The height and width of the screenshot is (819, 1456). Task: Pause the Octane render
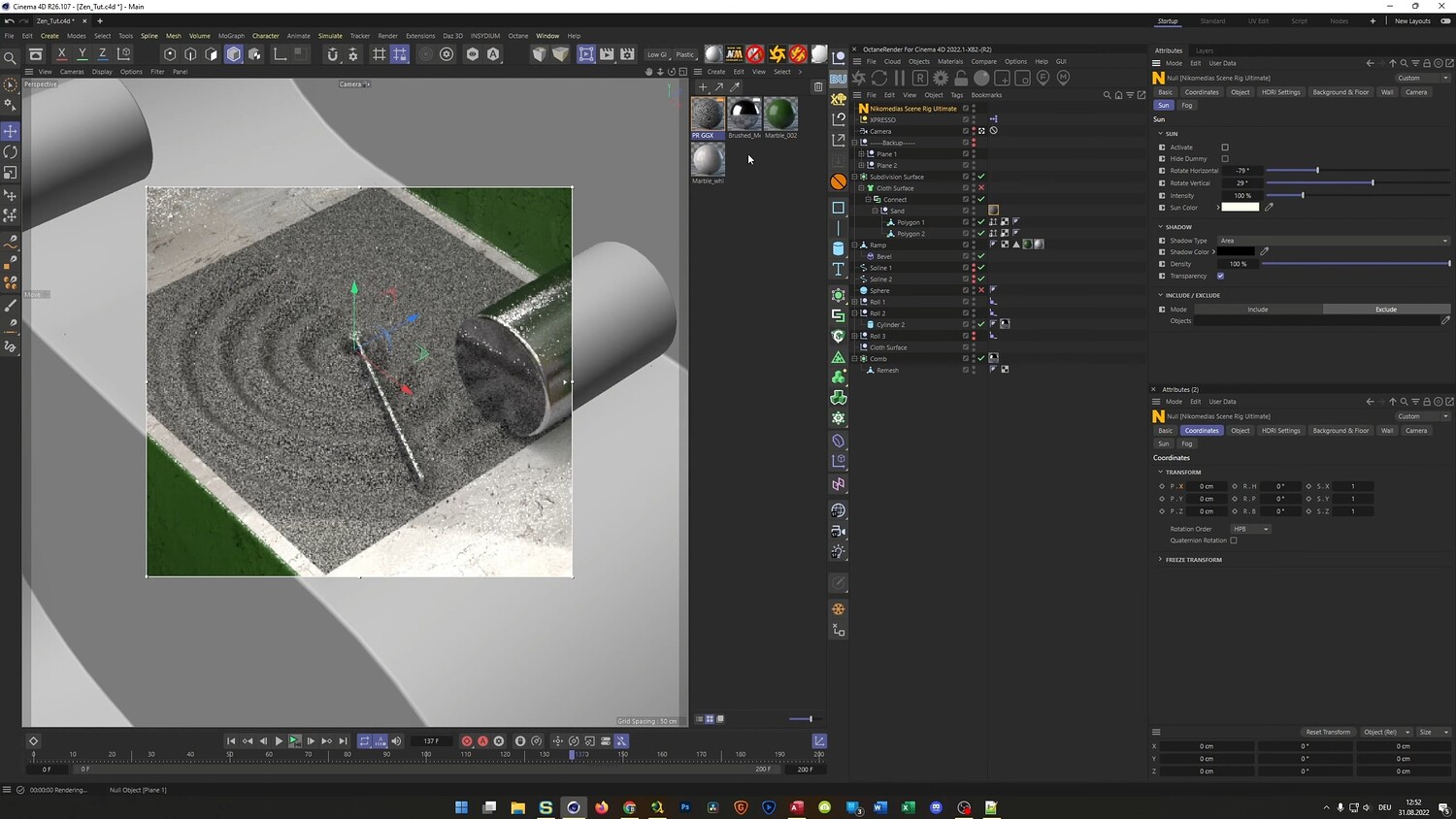pos(900,78)
